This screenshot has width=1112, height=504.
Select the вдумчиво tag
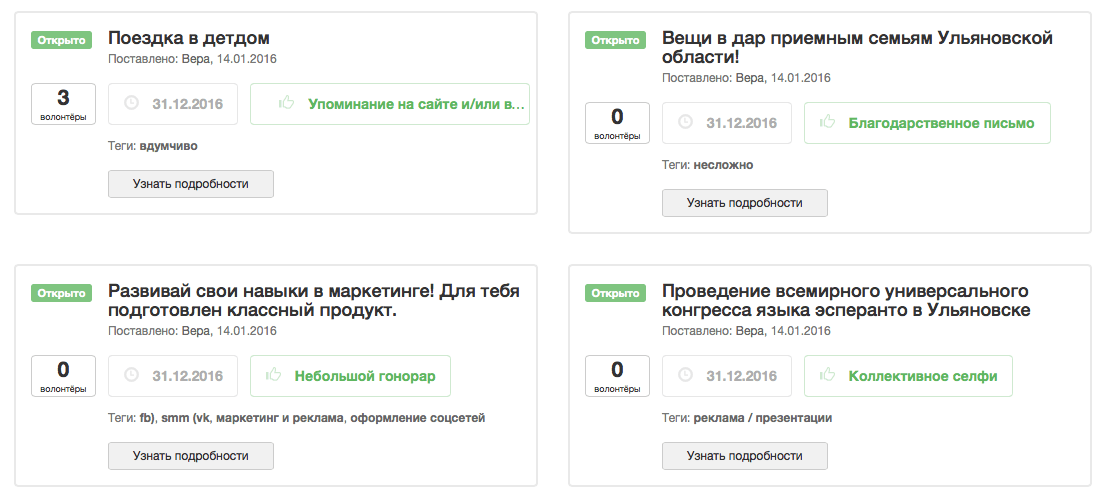(169, 146)
